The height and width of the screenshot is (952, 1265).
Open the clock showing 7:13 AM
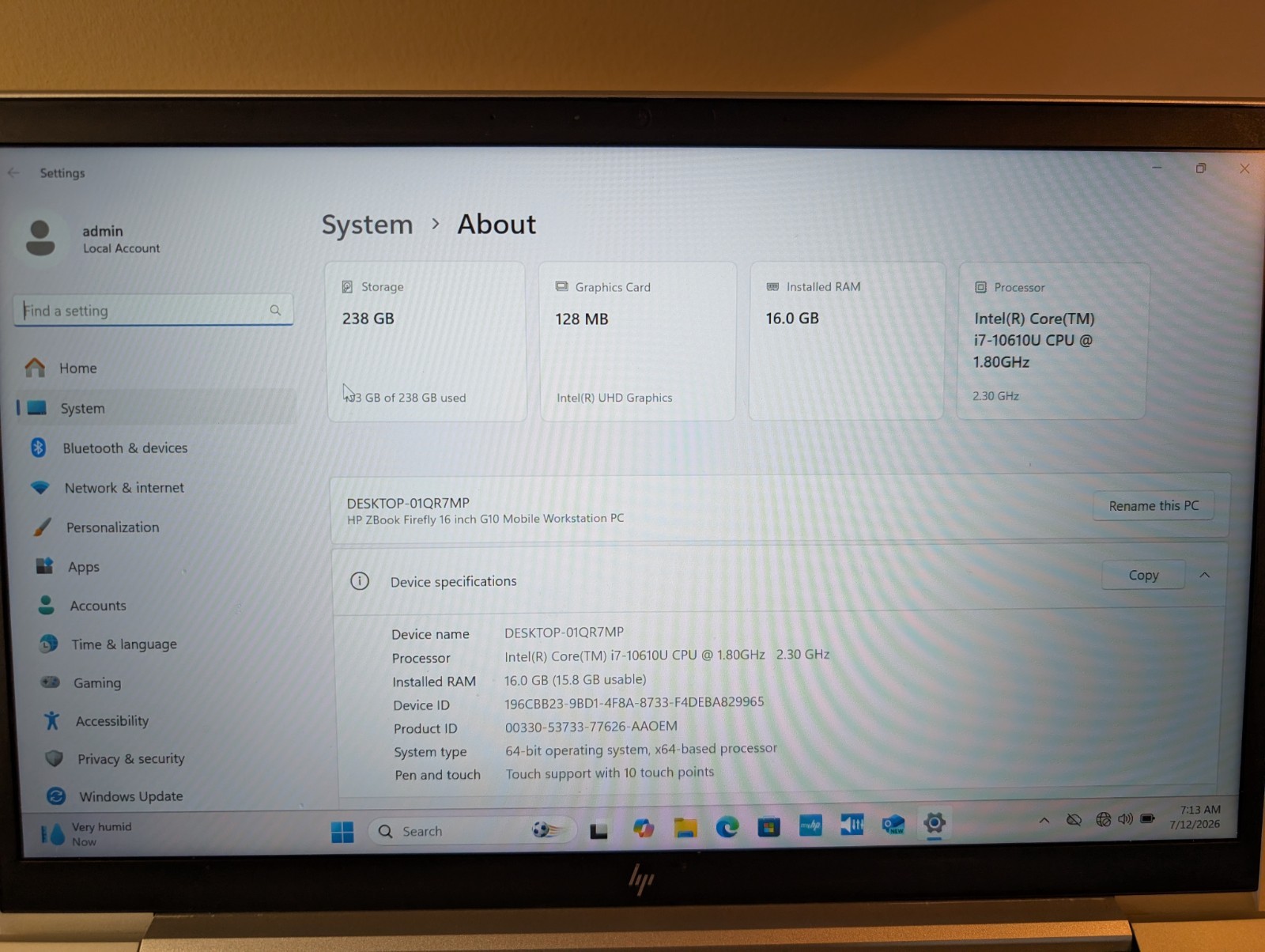[x=1195, y=817]
